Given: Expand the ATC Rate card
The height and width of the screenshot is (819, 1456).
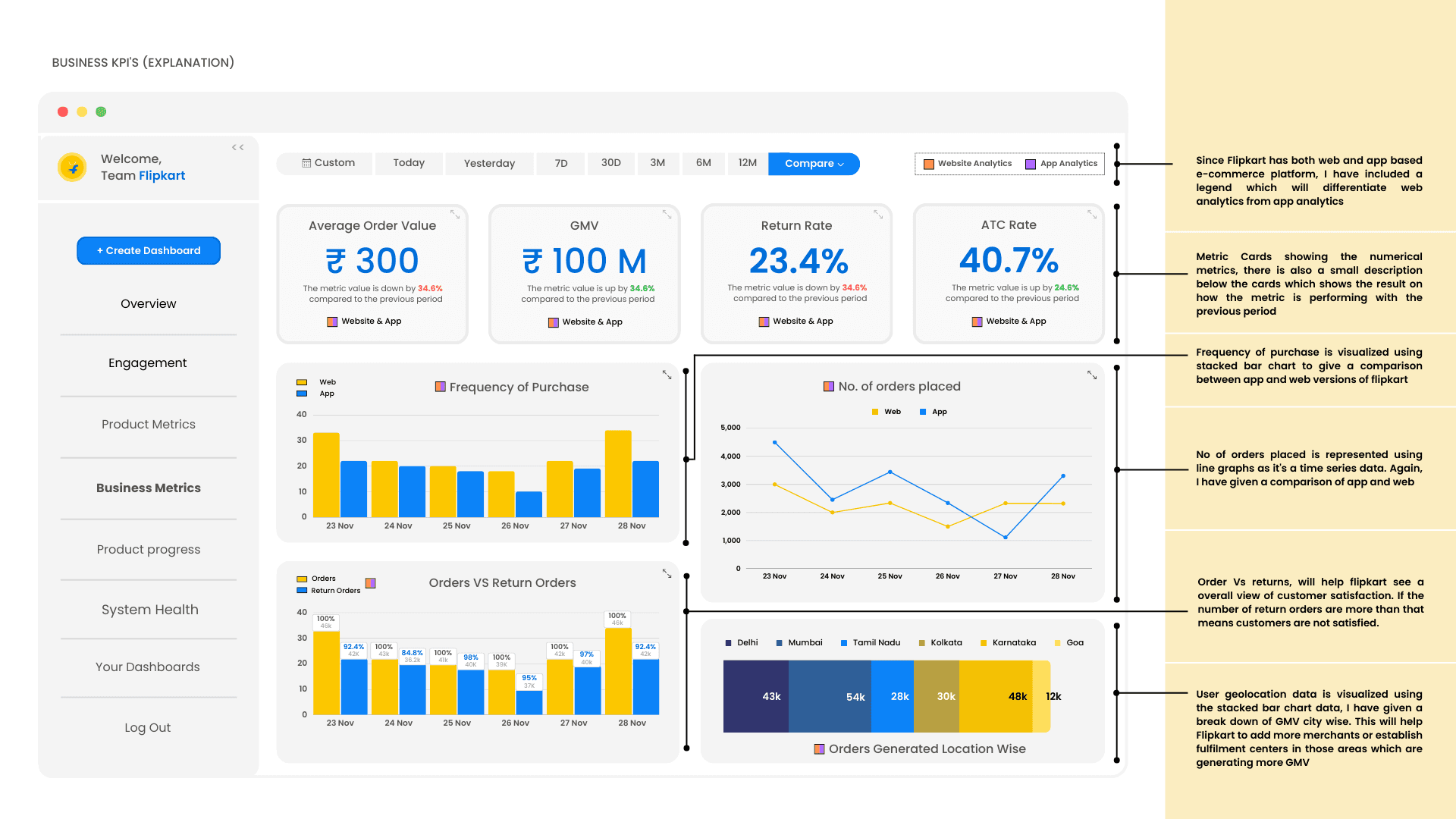Looking at the screenshot, I should pos(1092,215).
